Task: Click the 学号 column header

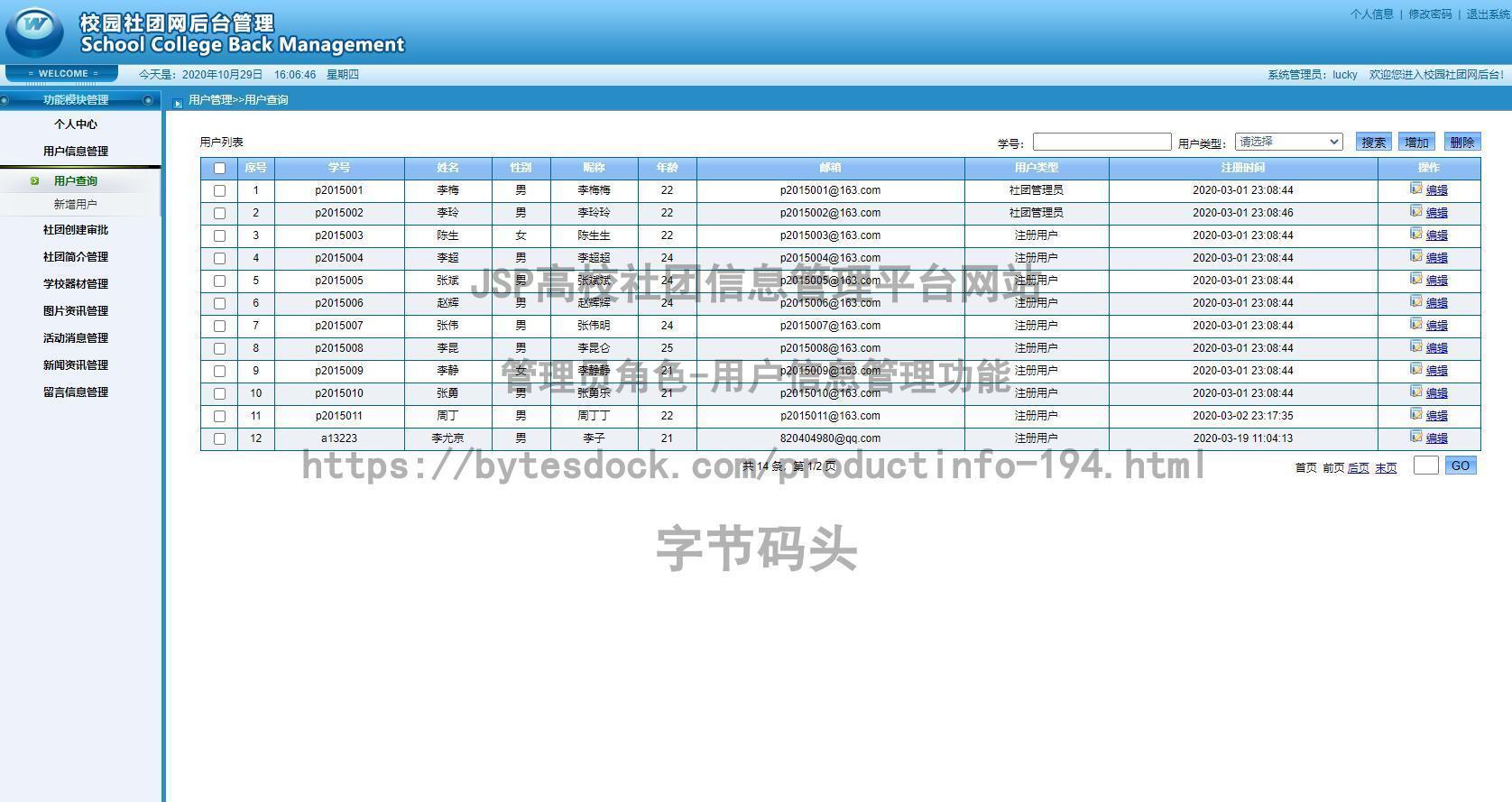Action: (339, 168)
